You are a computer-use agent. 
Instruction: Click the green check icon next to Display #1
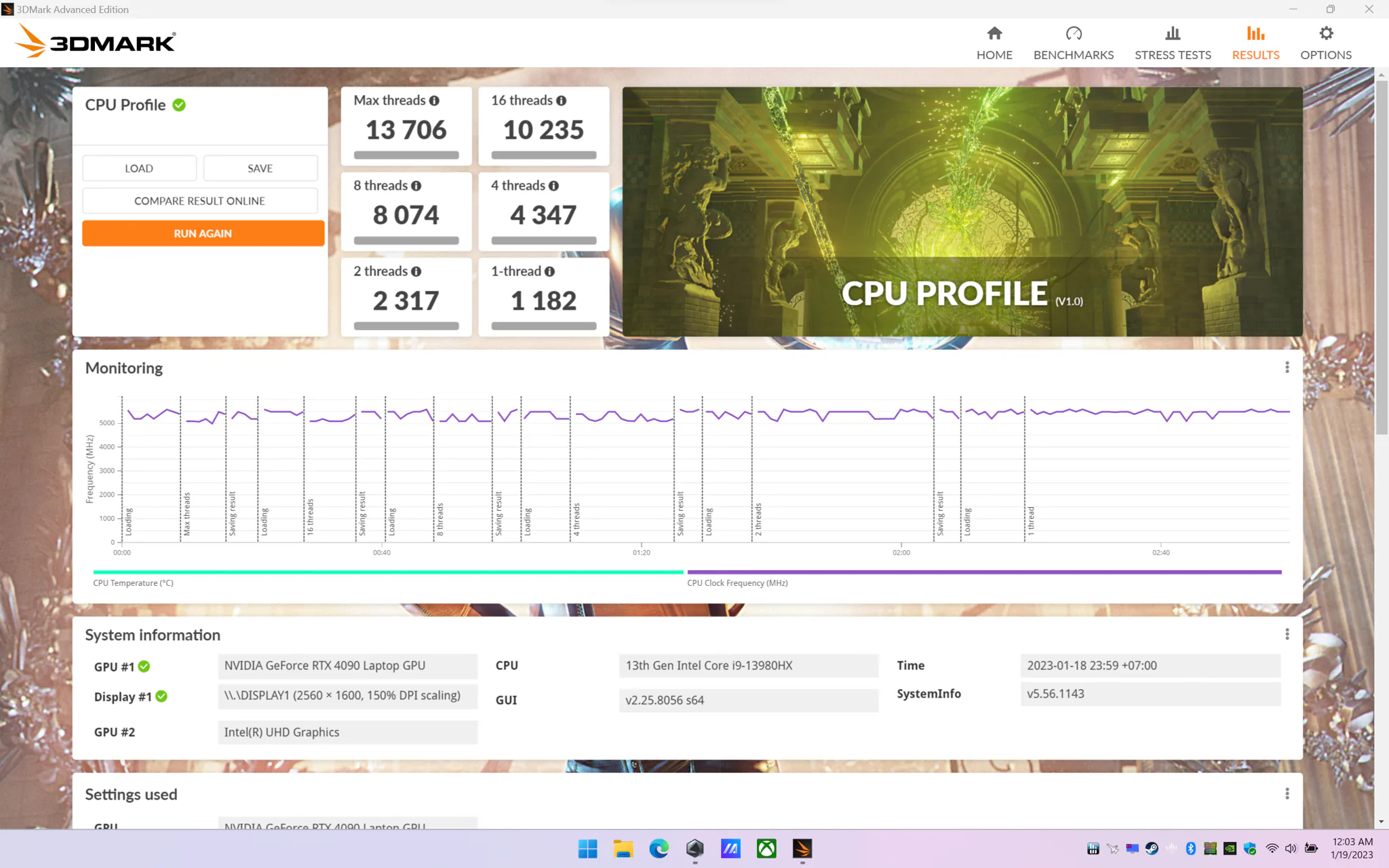(161, 696)
